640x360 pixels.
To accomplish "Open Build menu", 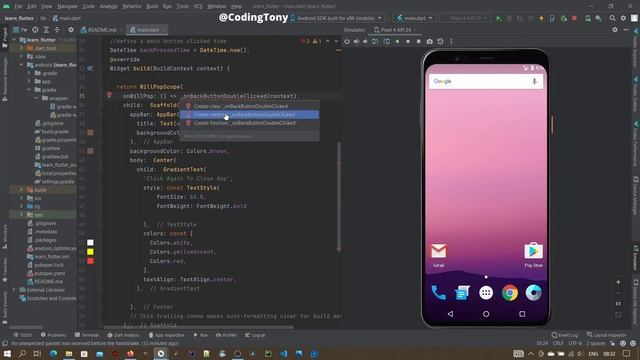I will point(152,7).
